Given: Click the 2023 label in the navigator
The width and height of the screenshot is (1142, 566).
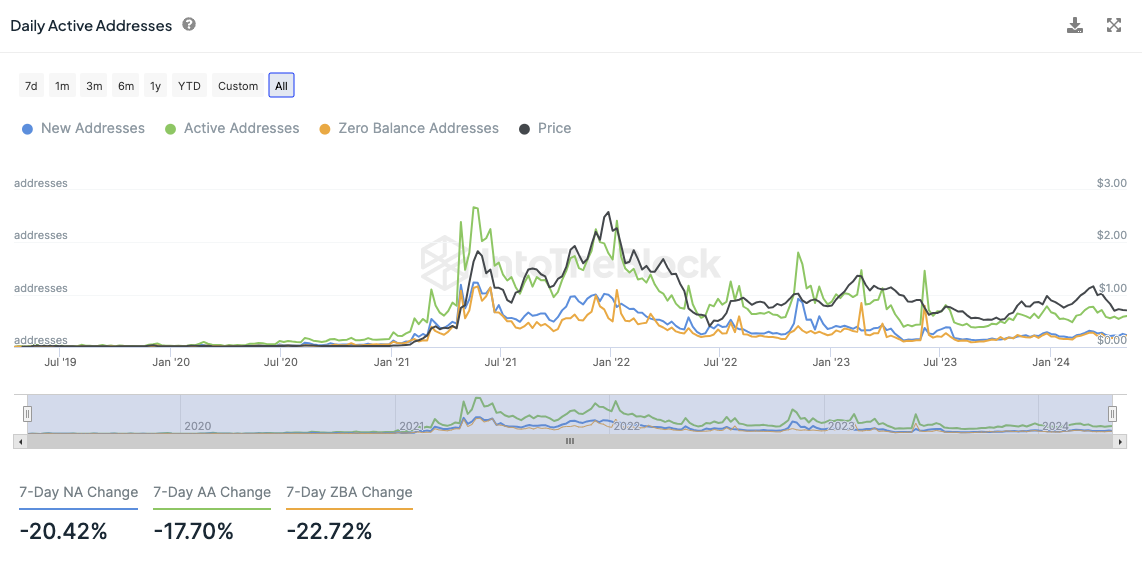Looking at the screenshot, I should click(841, 426).
